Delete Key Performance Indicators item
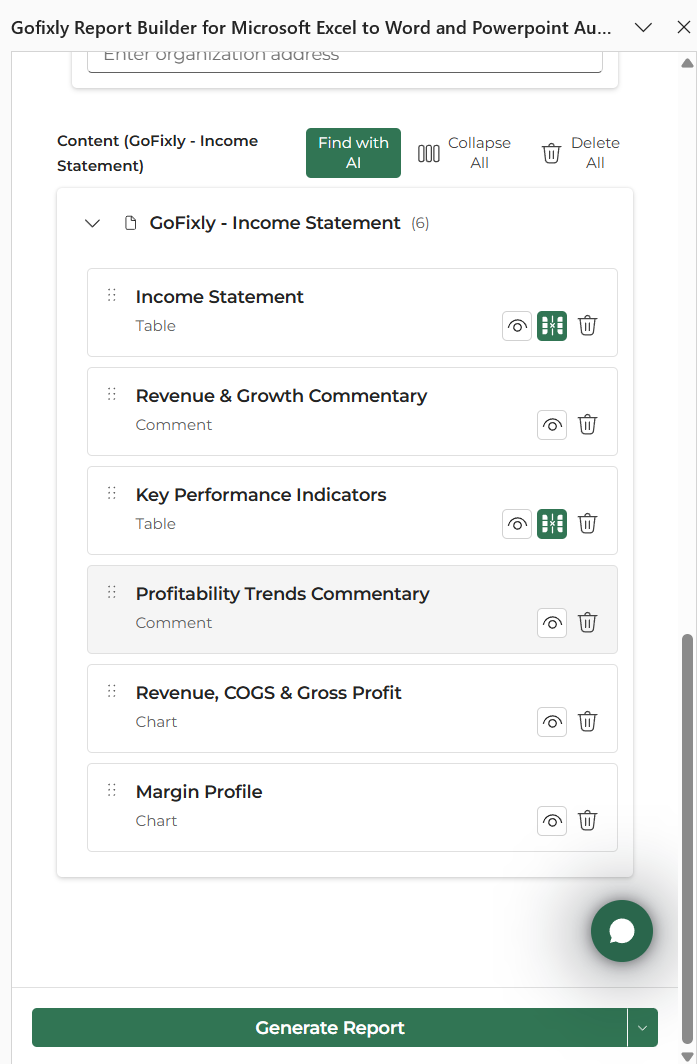 pyautogui.click(x=588, y=525)
